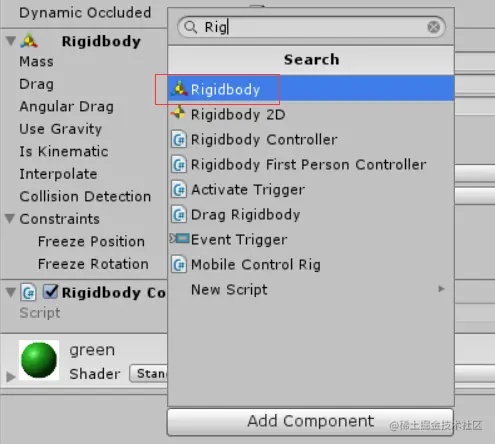The height and width of the screenshot is (444, 495).
Task: Select the Activate Trigger script icon
Action: tap(179, 189)
